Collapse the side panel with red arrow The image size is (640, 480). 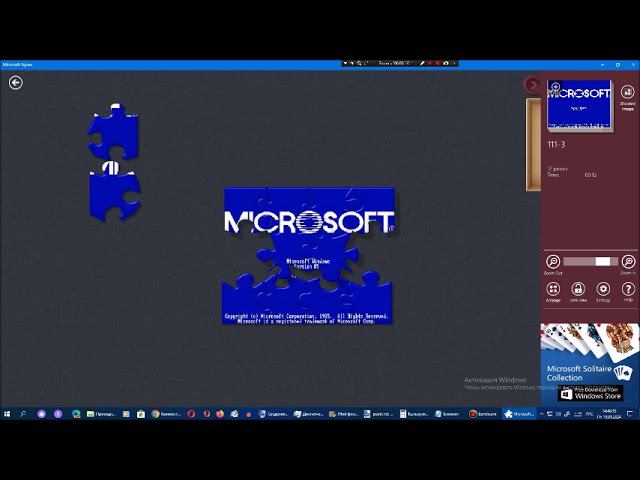(x=532, y=84)
